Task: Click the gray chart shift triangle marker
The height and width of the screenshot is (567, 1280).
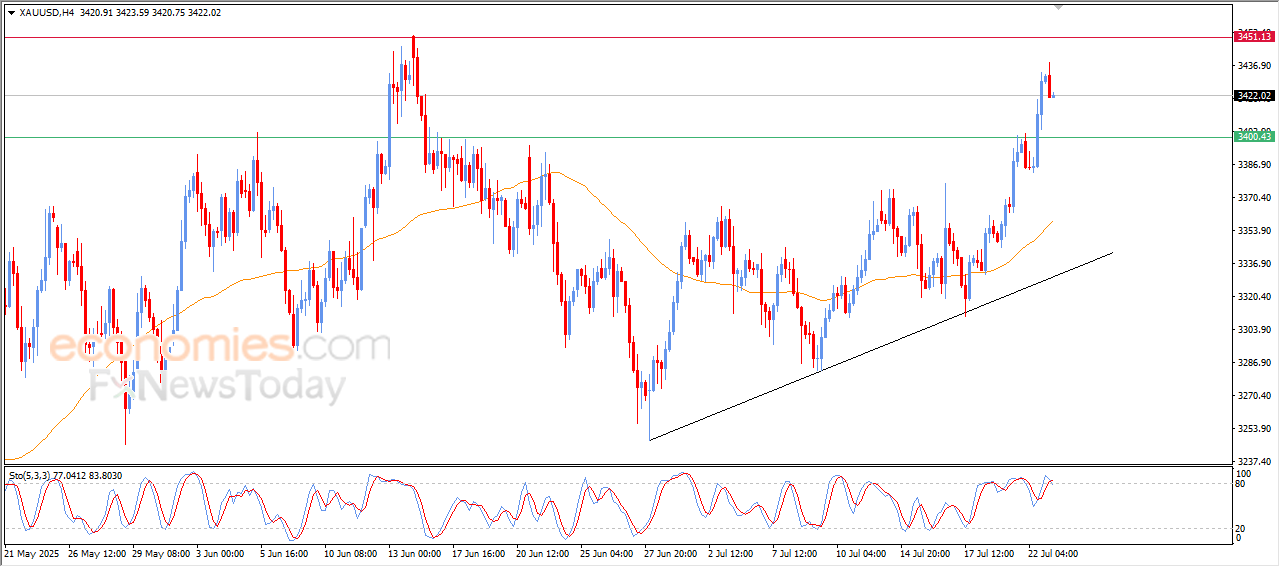Action: [1060, 7]
